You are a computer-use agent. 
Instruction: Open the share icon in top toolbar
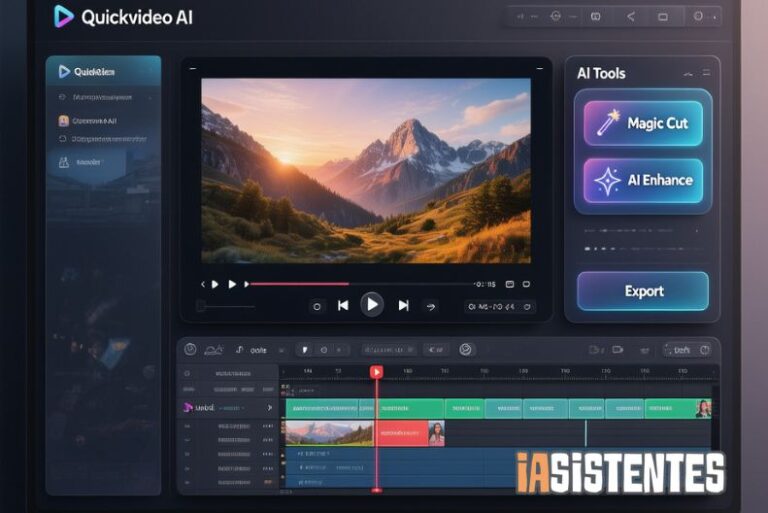[630, 16]
